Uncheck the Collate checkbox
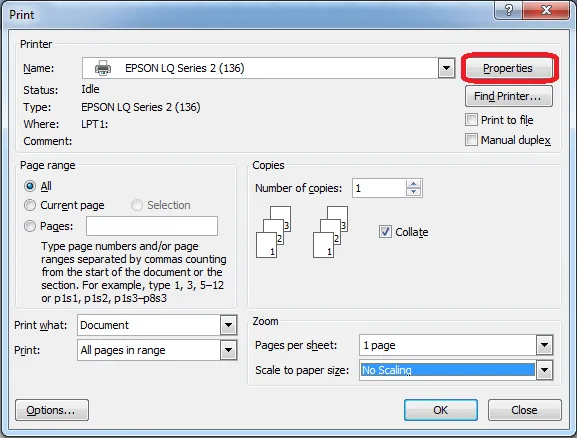This screenshot has width=577, height=438. (x=385, y=232)
